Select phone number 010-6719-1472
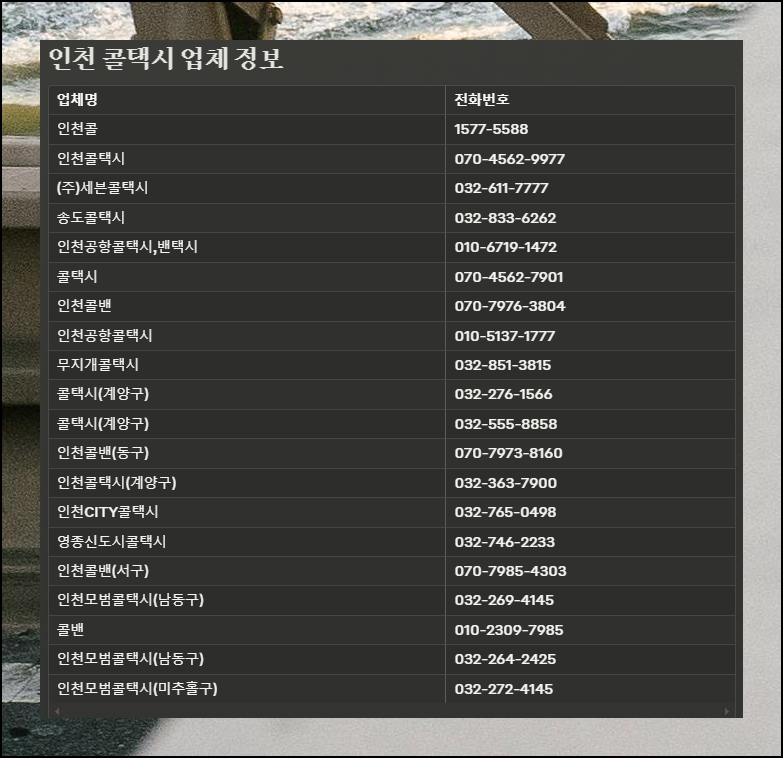This screenshot has width=783, height=758. (x=505, y=247)
